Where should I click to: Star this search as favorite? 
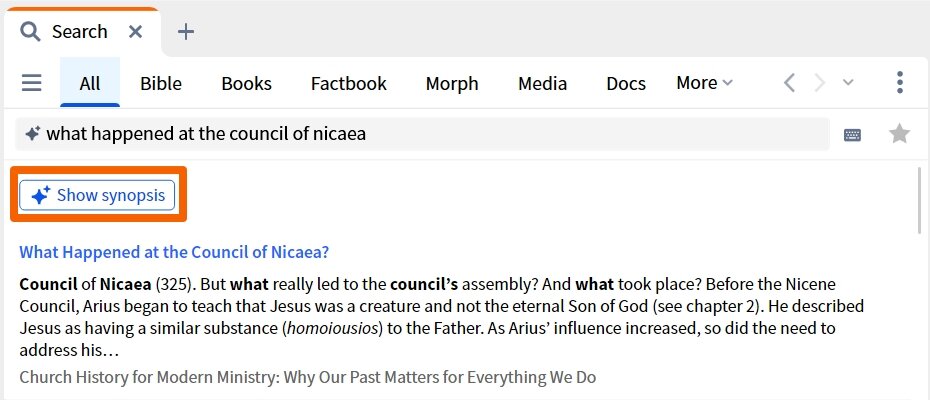900,133
